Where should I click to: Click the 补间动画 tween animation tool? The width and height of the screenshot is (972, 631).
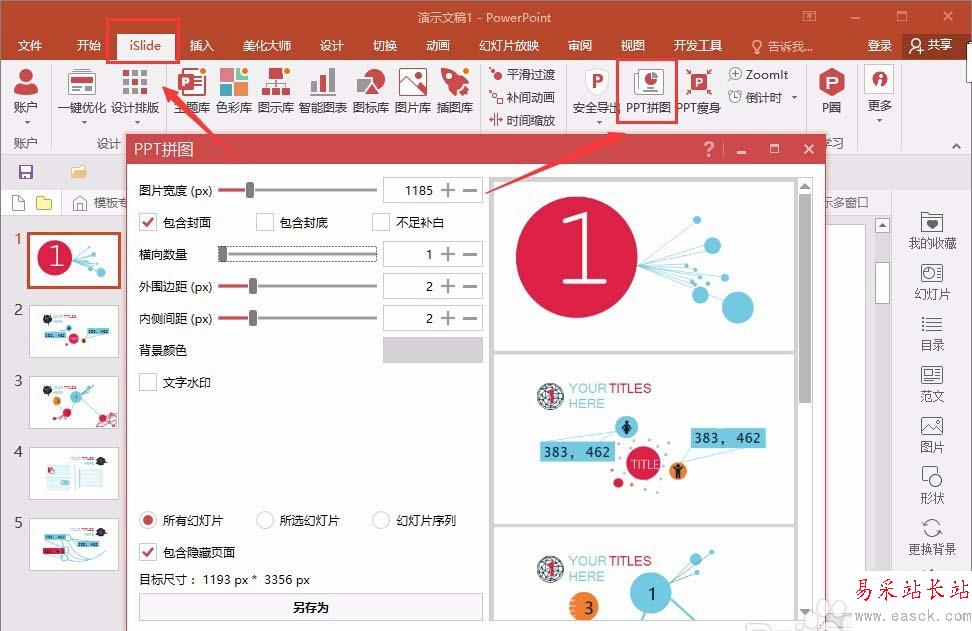tap(522, 97)
